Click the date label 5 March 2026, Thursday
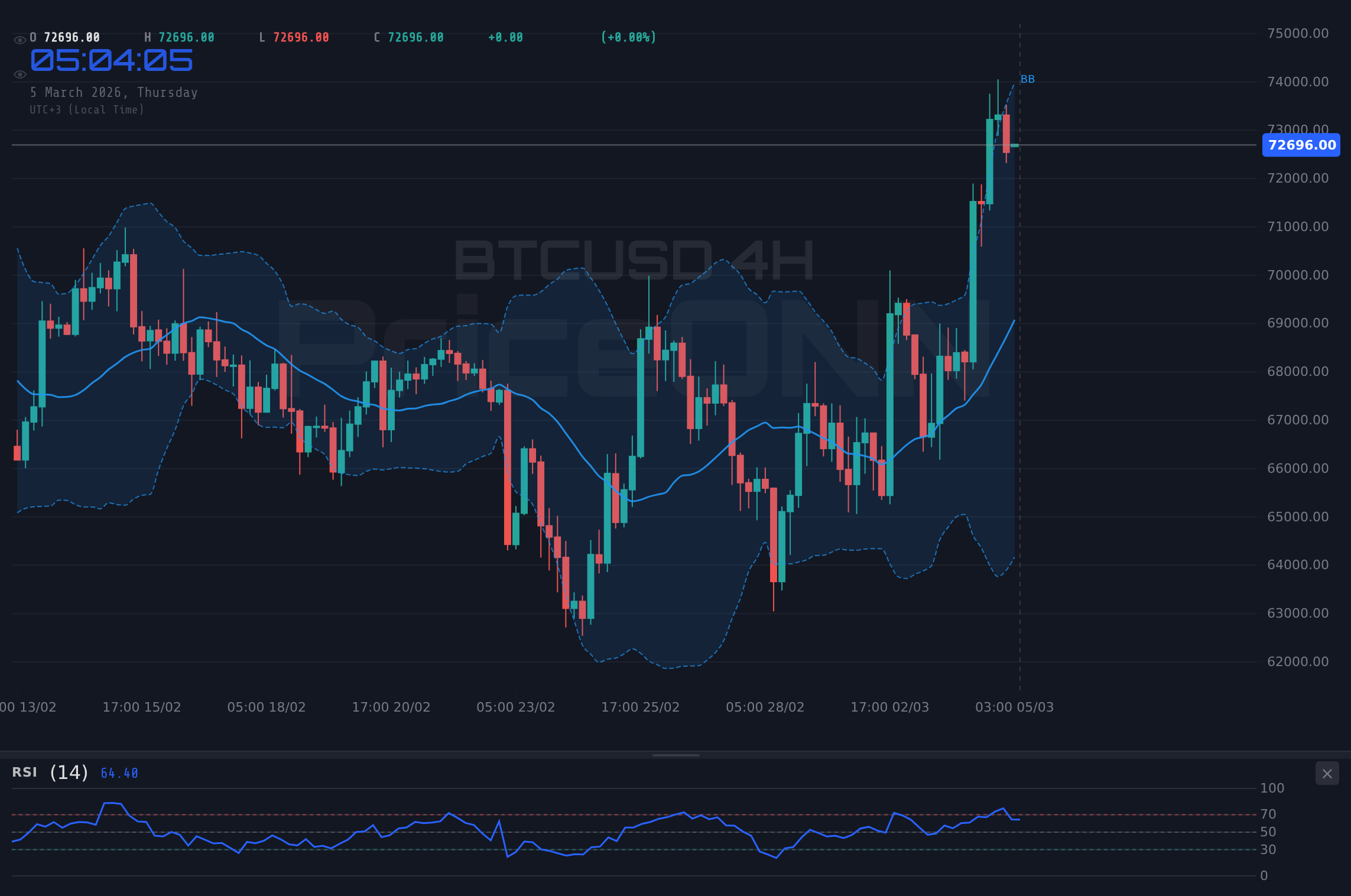This screenshot has width=1351, height=896. click(114, 92)
